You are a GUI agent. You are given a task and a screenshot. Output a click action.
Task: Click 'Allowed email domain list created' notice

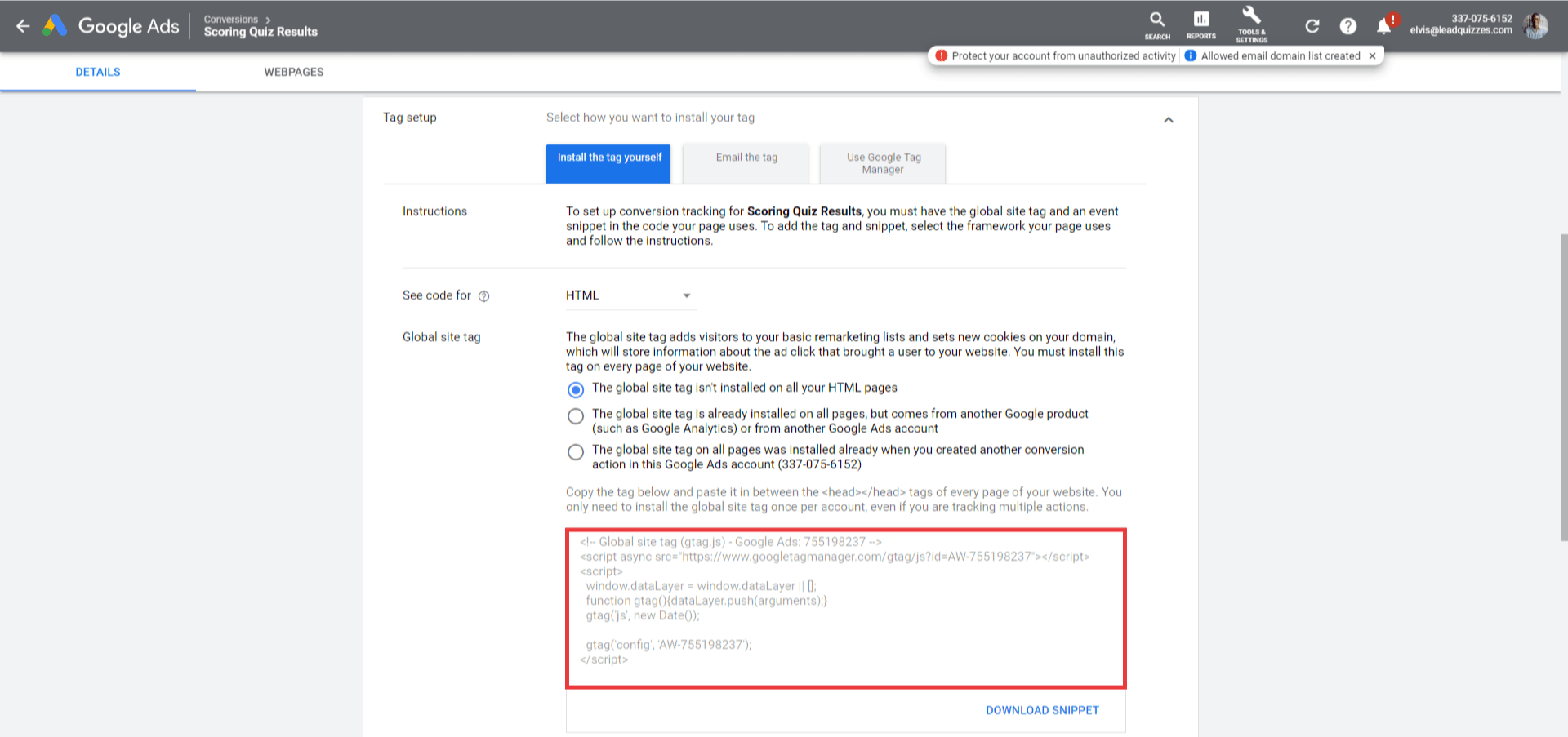coord(1281,55)
